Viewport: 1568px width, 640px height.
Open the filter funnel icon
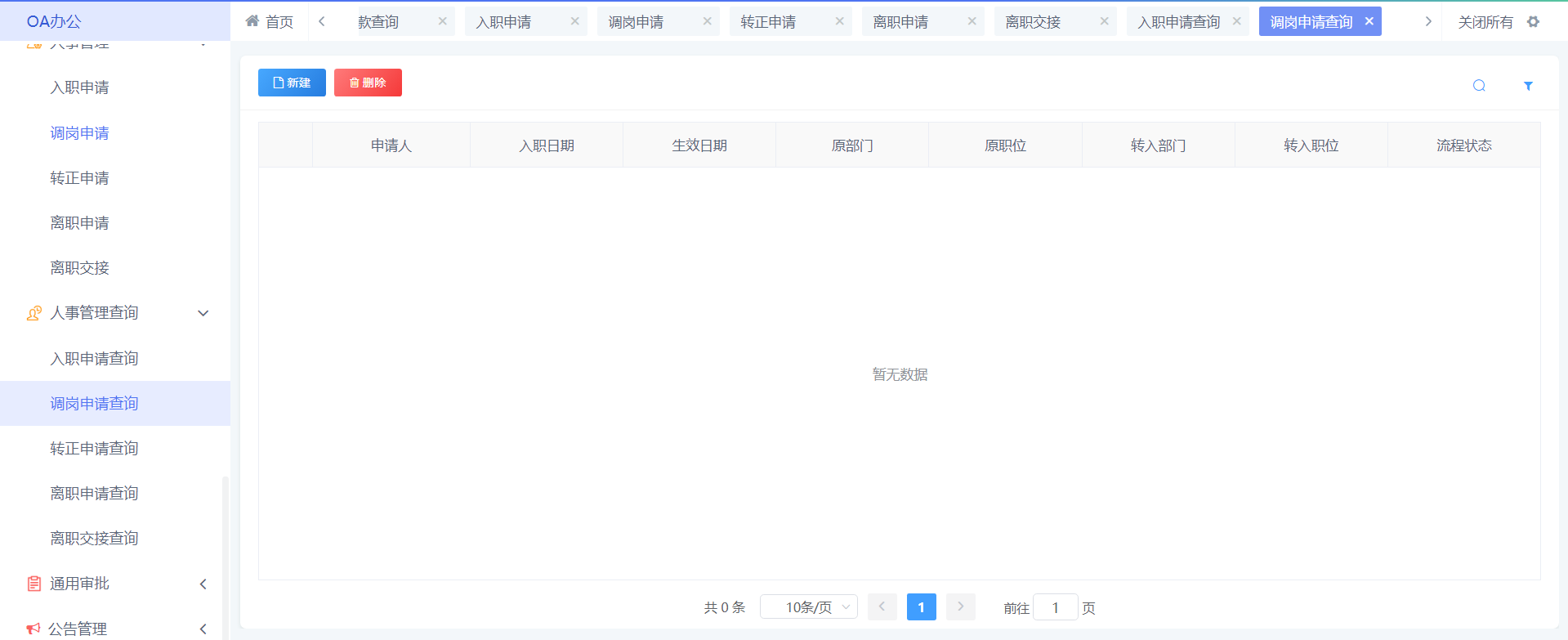(x=1528, y=86)
